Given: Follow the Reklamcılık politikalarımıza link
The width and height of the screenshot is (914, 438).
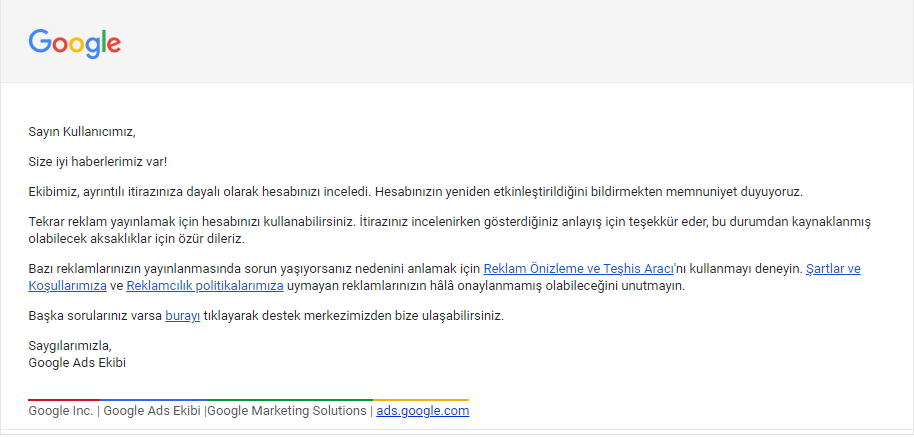Looking at the screenshot, I should [x=205, y=286].
